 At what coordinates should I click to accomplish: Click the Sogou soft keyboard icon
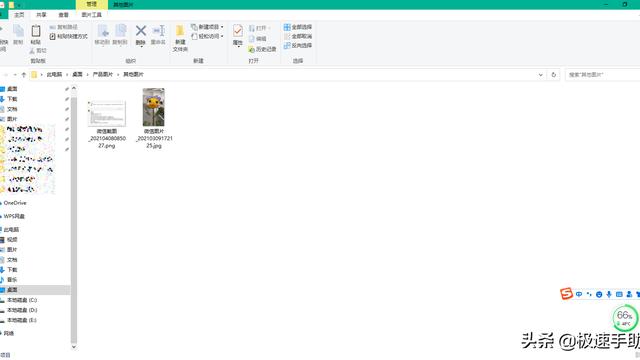[x=619, y=294]
